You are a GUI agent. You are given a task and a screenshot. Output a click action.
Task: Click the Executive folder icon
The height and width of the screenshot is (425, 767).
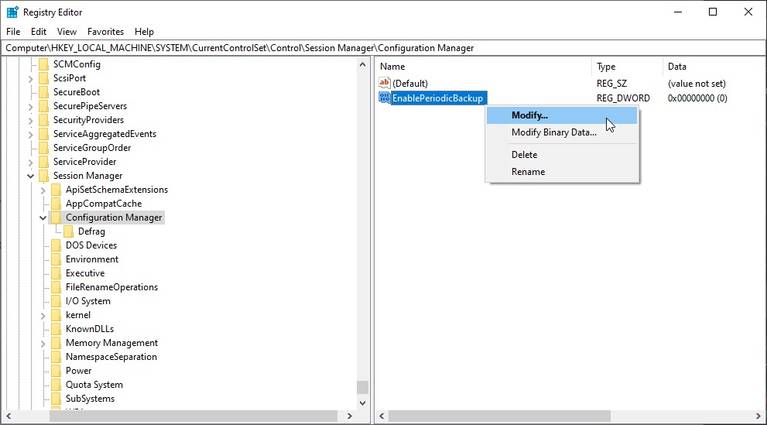(56, 273)
